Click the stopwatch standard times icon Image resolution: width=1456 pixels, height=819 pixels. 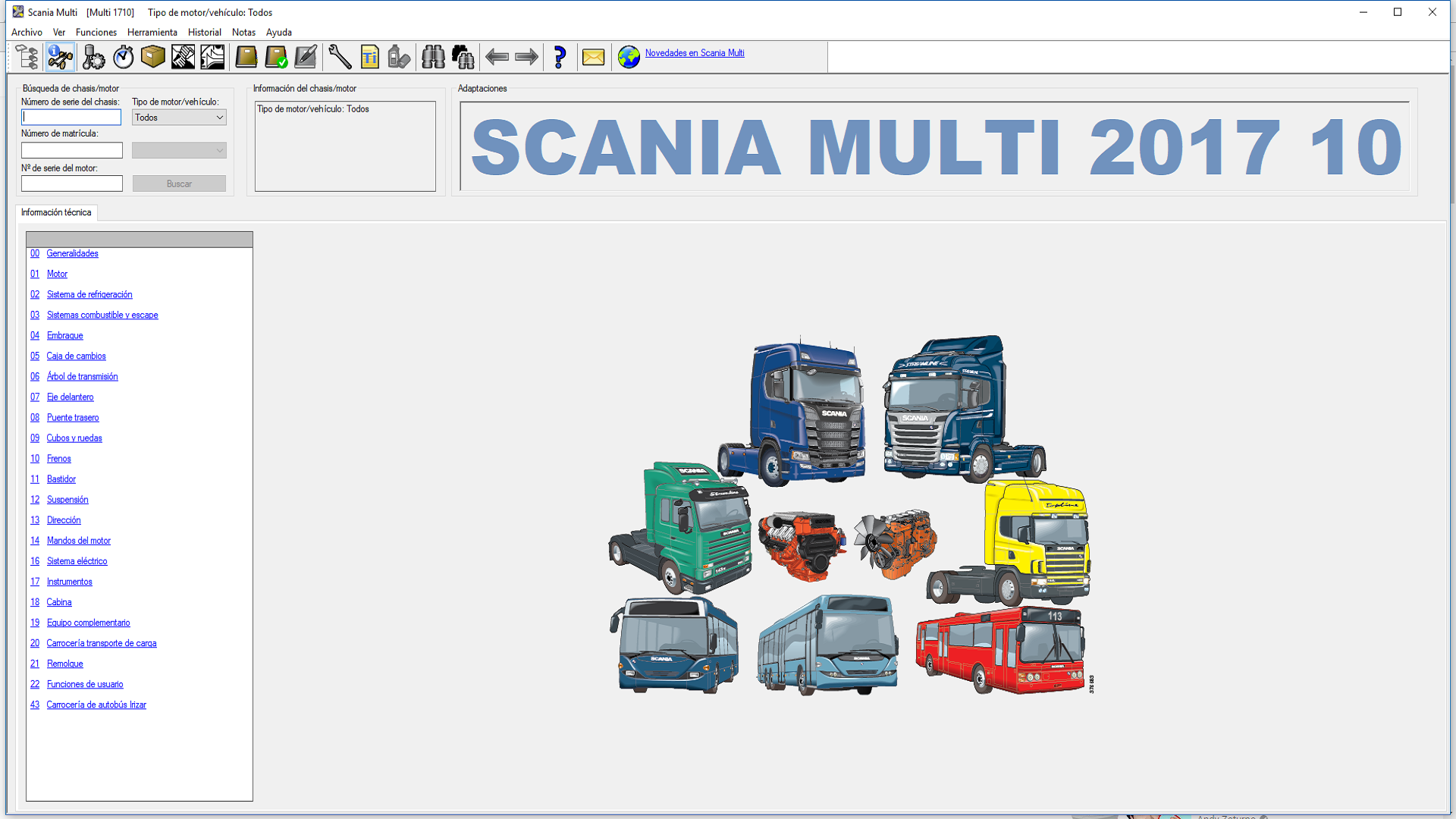(122, 57)
